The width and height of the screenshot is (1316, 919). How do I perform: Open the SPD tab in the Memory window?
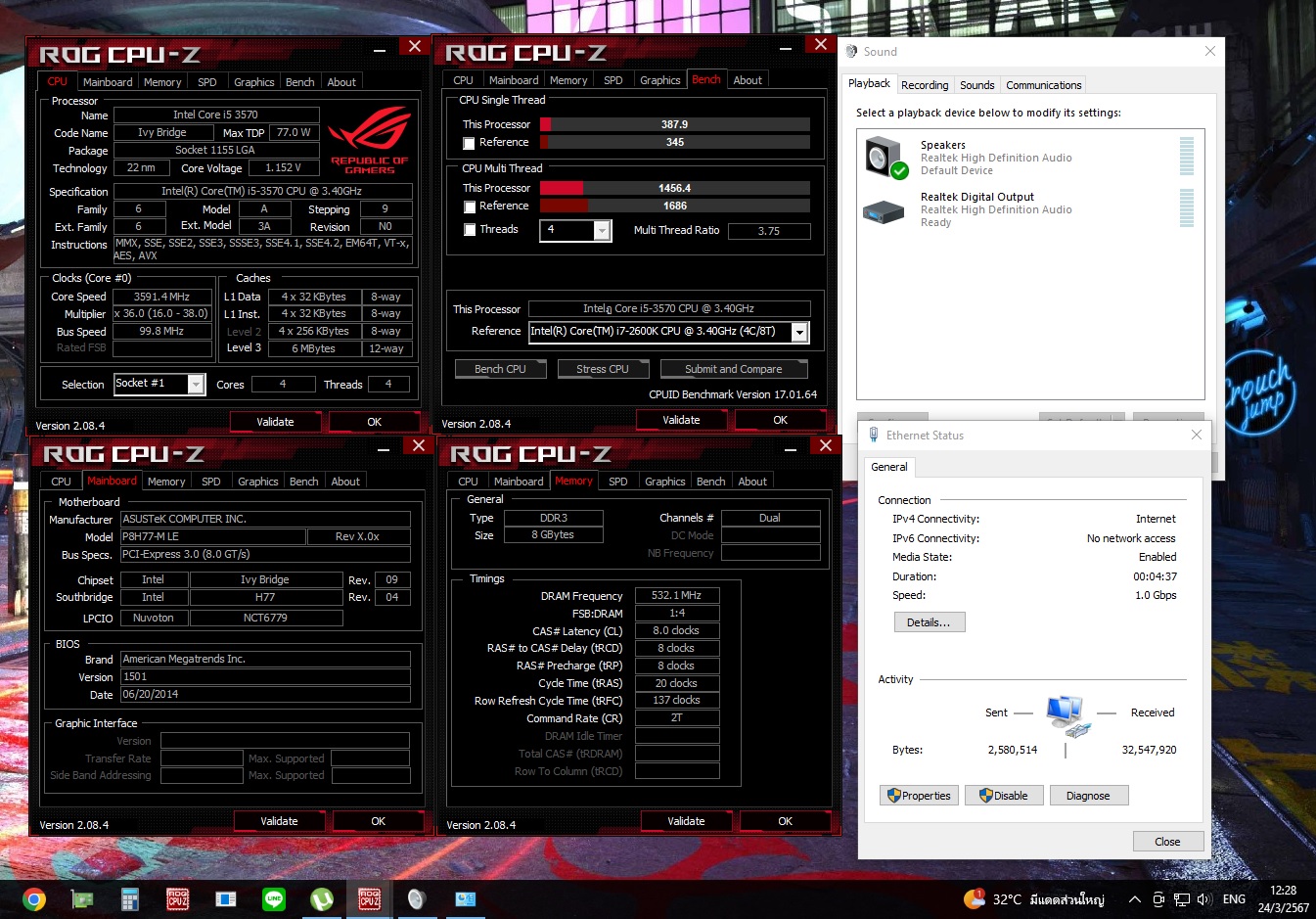617,482
